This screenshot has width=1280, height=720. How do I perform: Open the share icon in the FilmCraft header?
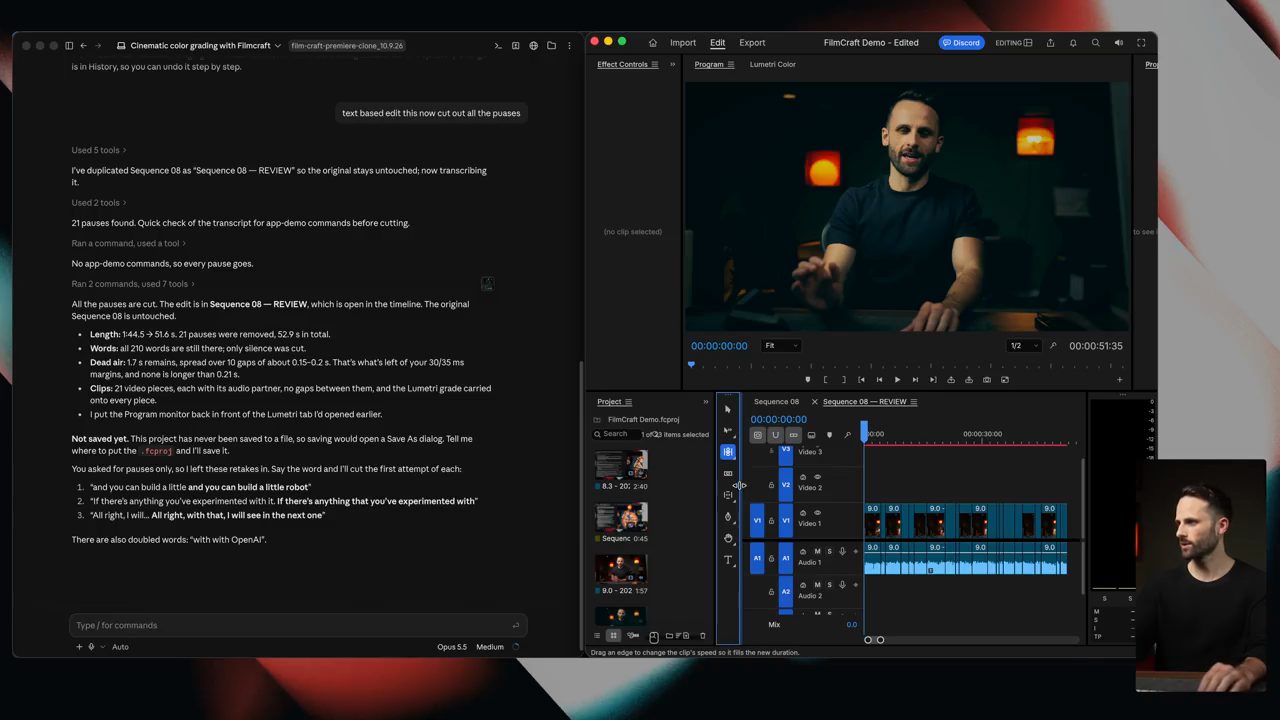click(1050, 43)
